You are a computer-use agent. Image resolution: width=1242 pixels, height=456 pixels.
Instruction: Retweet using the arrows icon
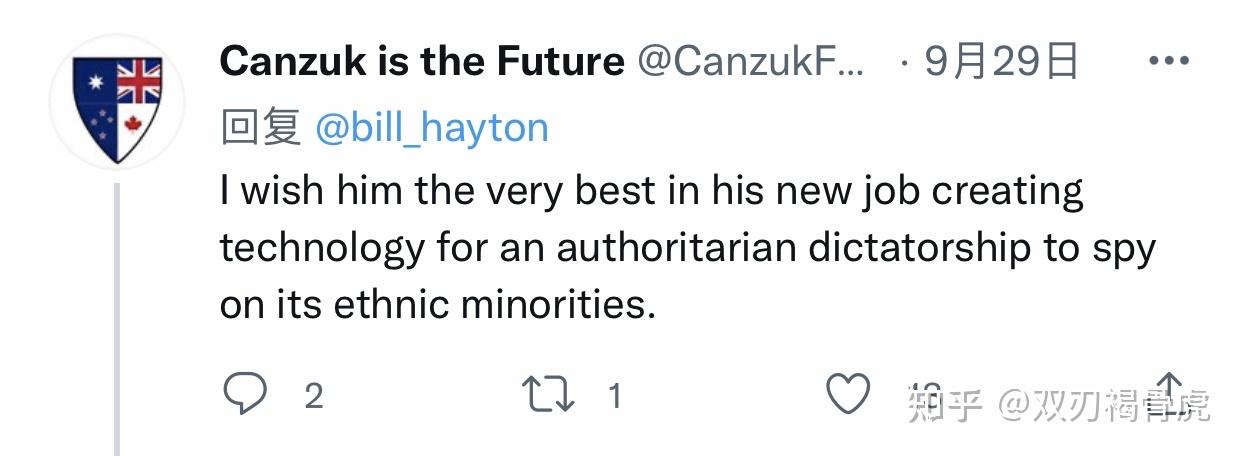tap(549, 395)
